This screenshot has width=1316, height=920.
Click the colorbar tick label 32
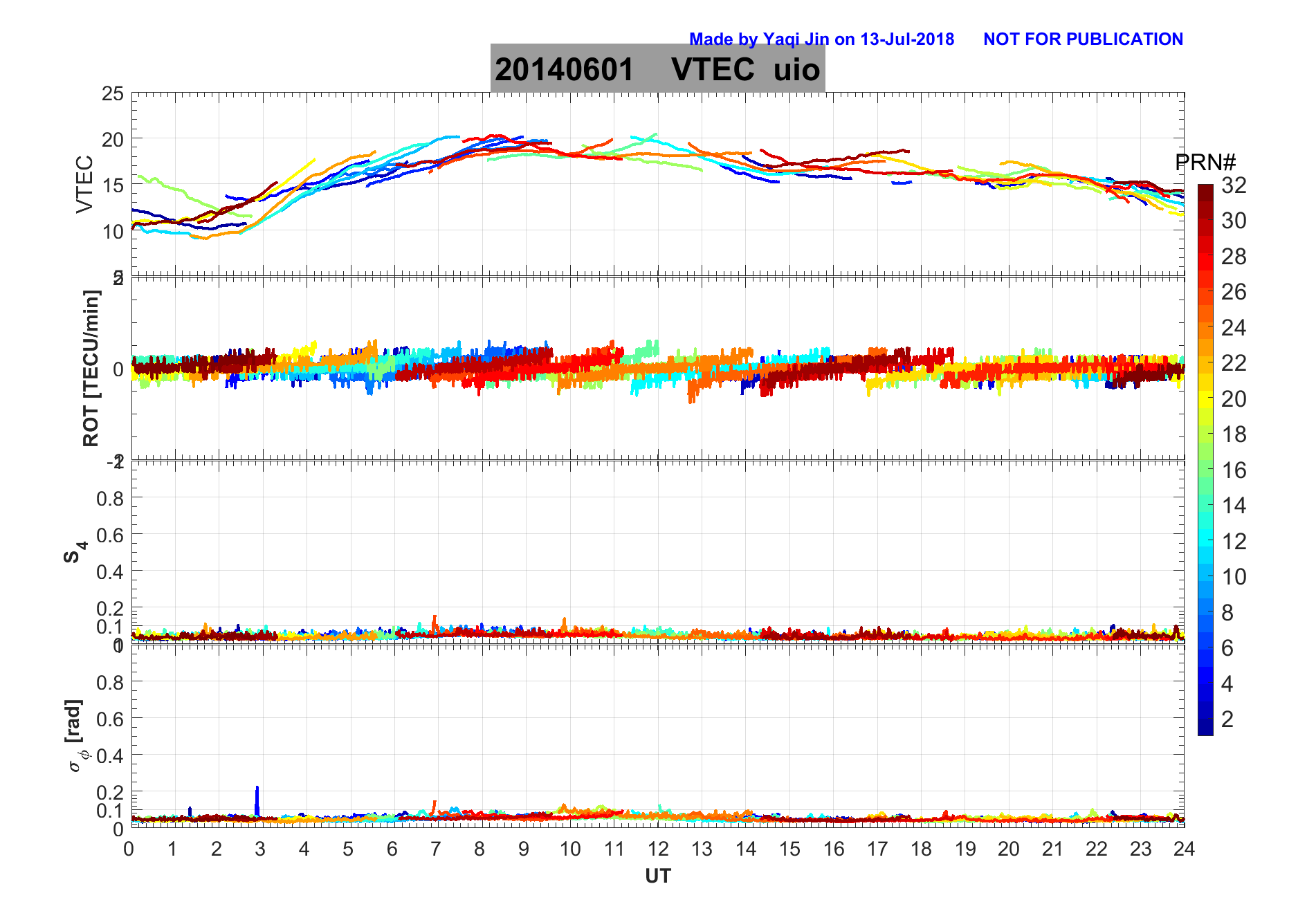point(1234,185)
